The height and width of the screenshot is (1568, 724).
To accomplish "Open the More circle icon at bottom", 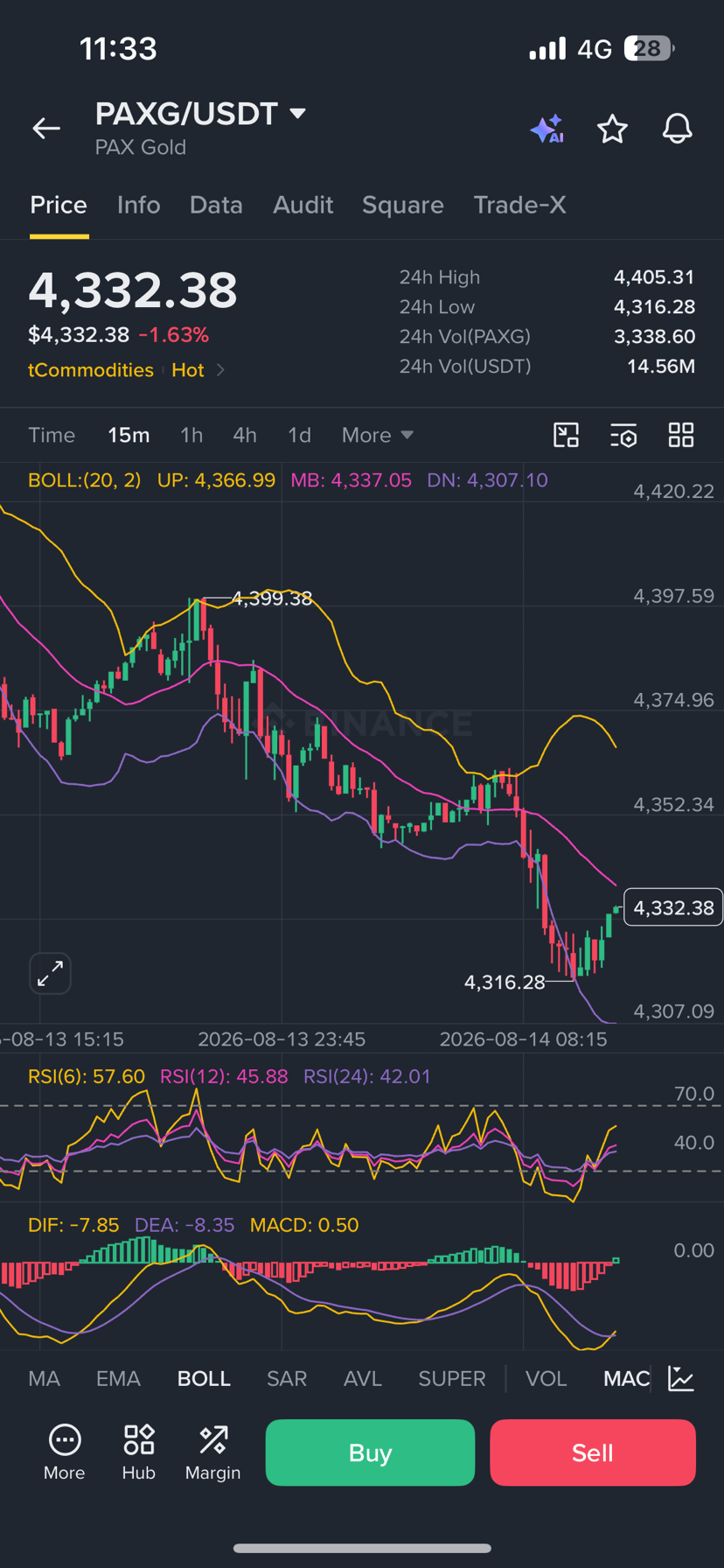I will point(65,1452).
